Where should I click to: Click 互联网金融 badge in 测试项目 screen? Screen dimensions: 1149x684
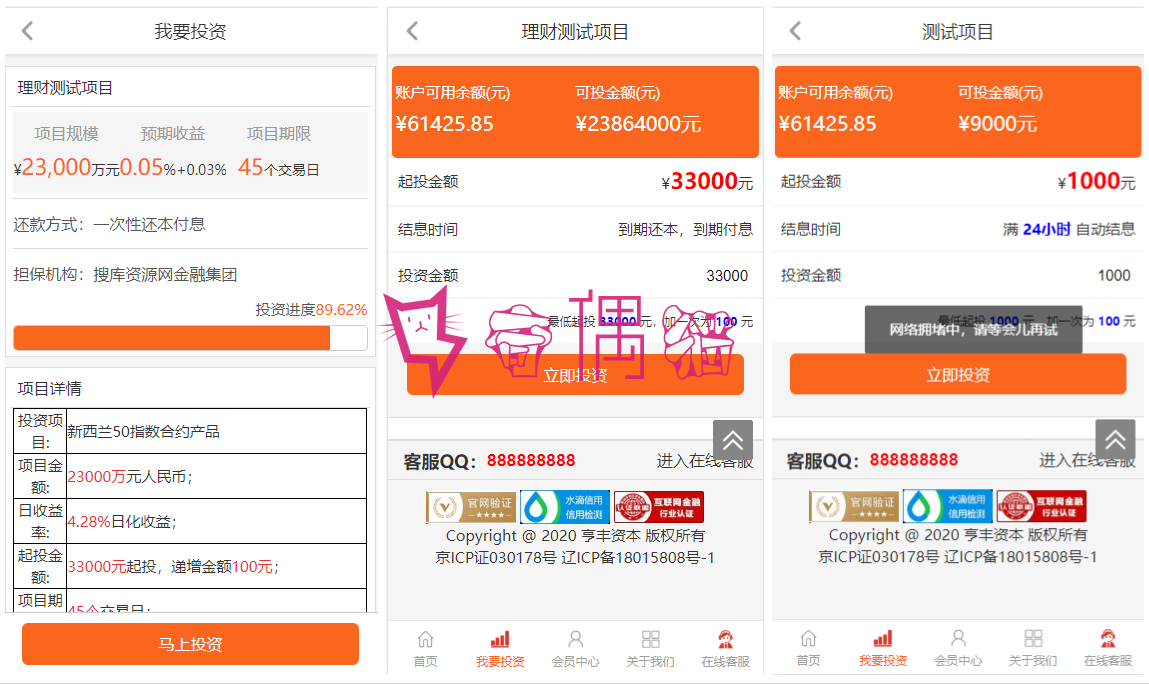1041,506
